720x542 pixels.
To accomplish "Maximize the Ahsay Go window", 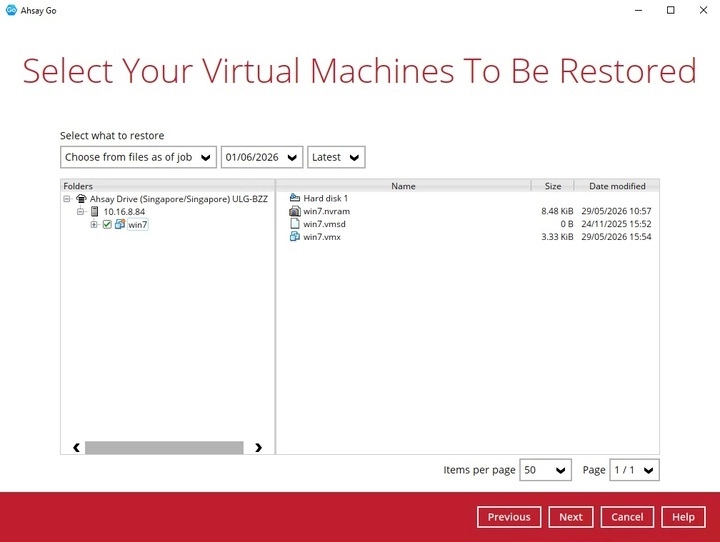I will (x=670, y=10).
